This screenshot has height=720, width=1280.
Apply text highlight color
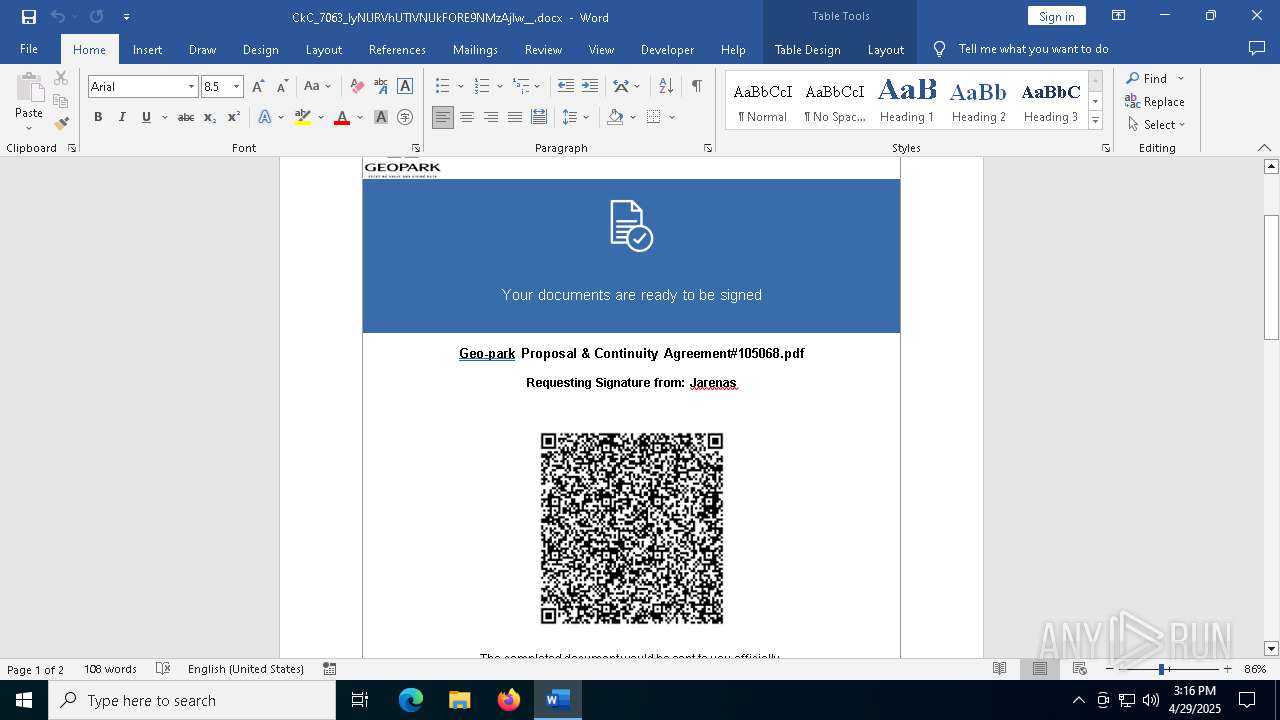(x=303, y=117)
